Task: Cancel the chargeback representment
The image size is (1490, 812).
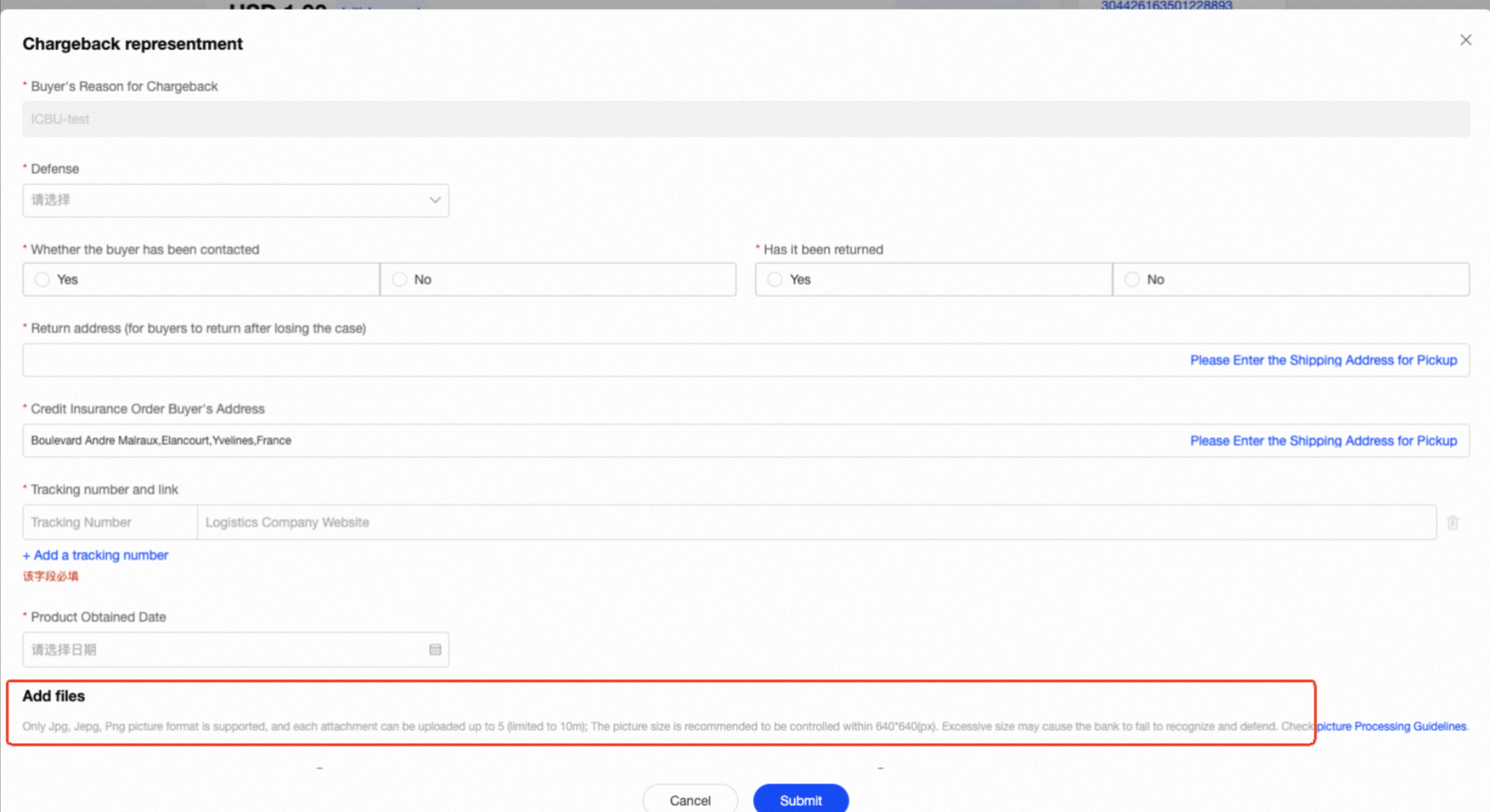Action: (690, 800)
